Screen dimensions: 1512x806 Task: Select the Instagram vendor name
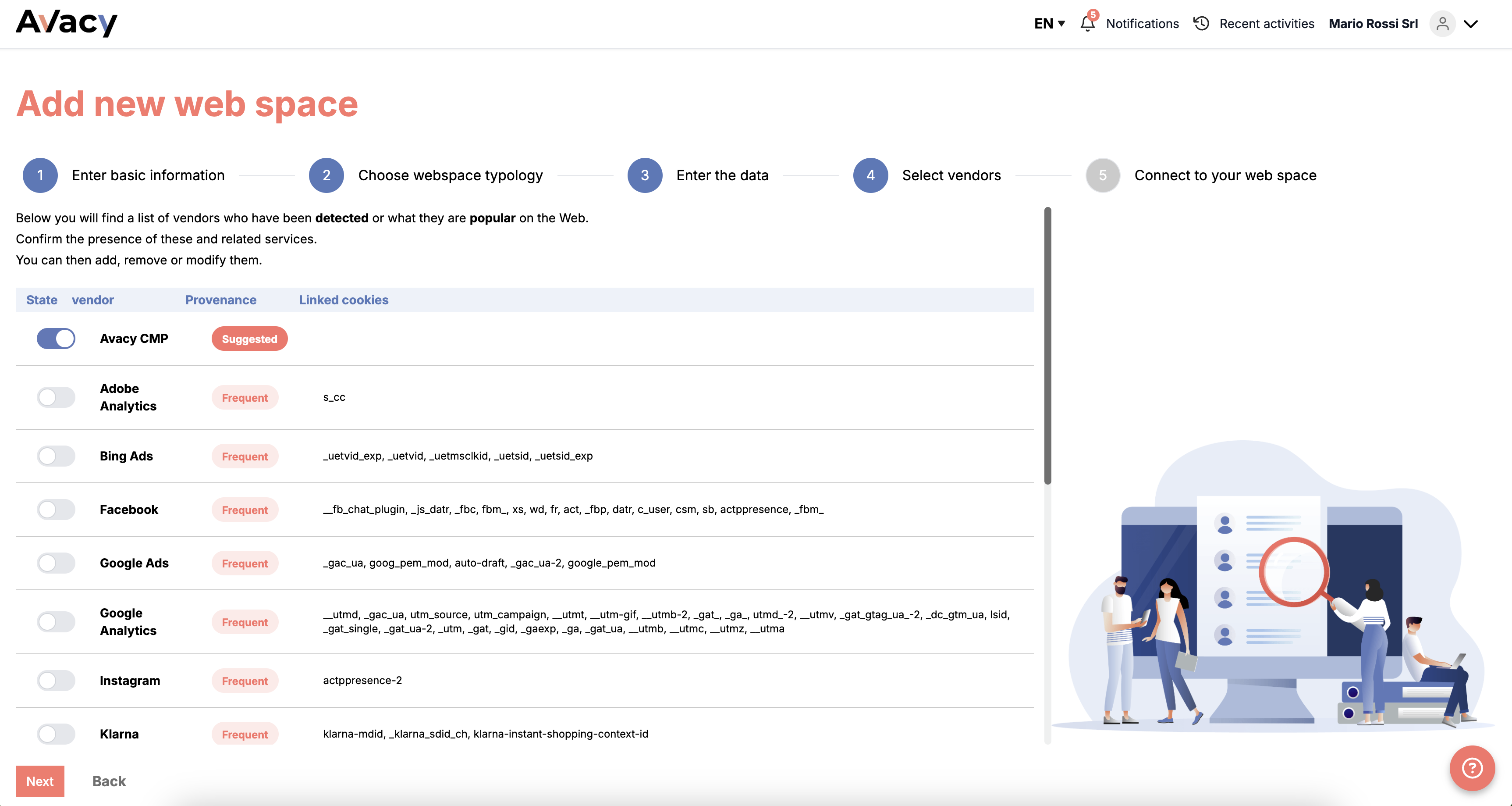coord(130,680)
